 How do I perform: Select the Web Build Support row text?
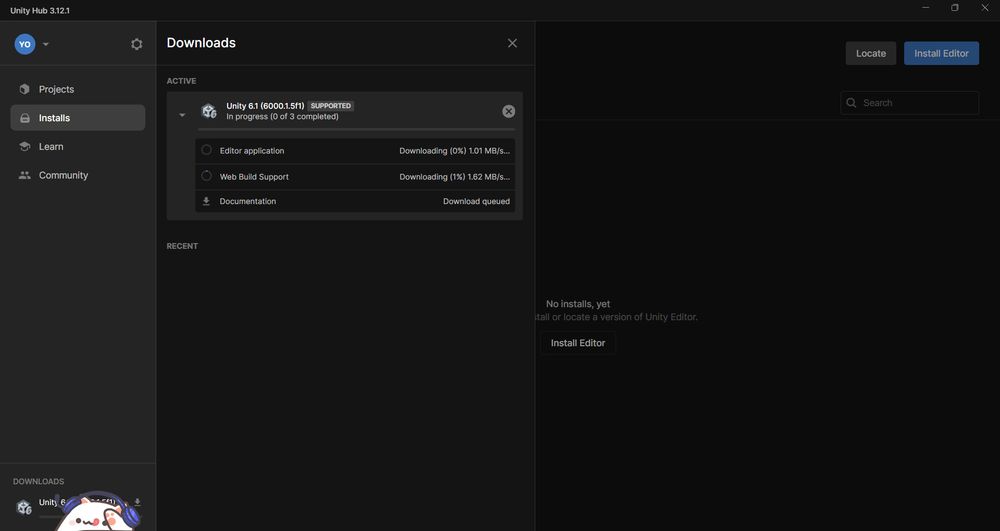(x=254, y=177)
